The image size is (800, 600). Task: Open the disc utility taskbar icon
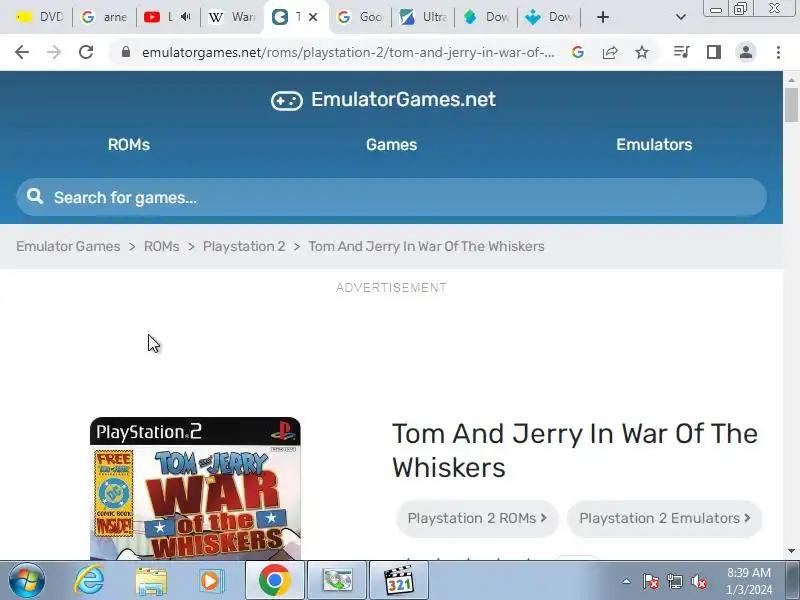337,580
